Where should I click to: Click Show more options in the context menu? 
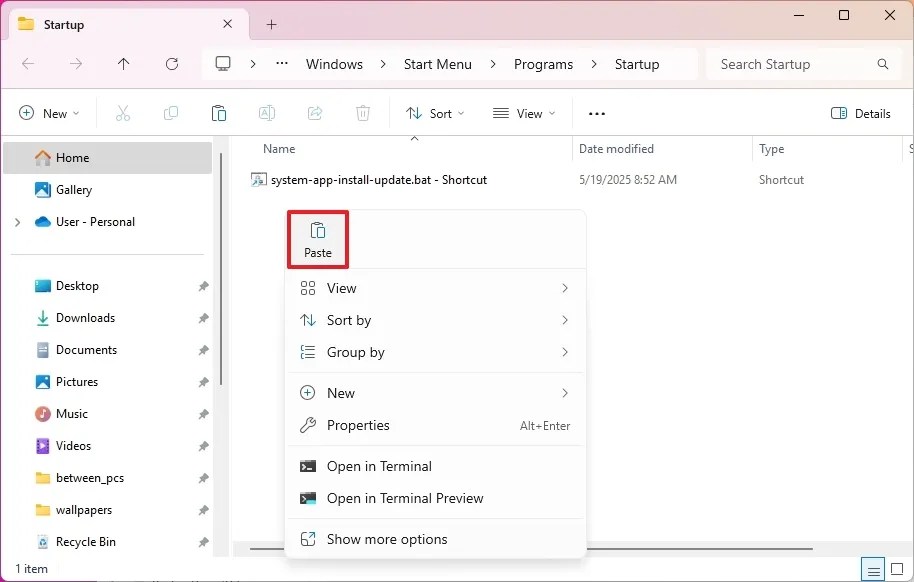tap(386, 539)
